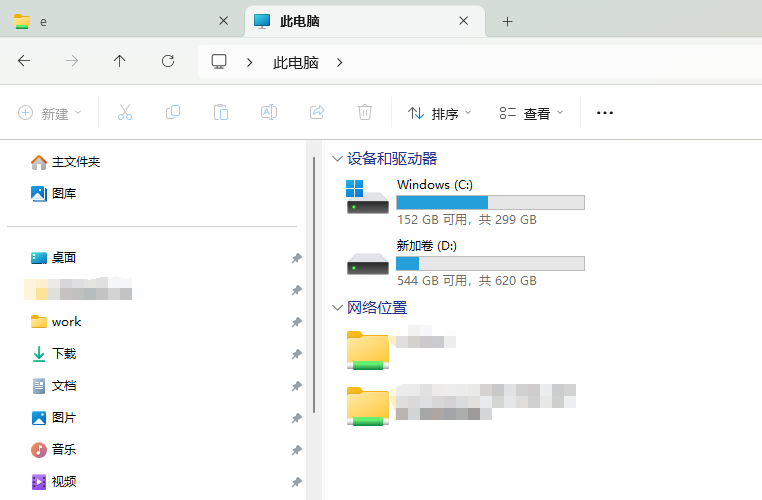Click the text 544 GB 可用, 共 620 GB
This screenshot has width=762, height=500.
point(467,280)
